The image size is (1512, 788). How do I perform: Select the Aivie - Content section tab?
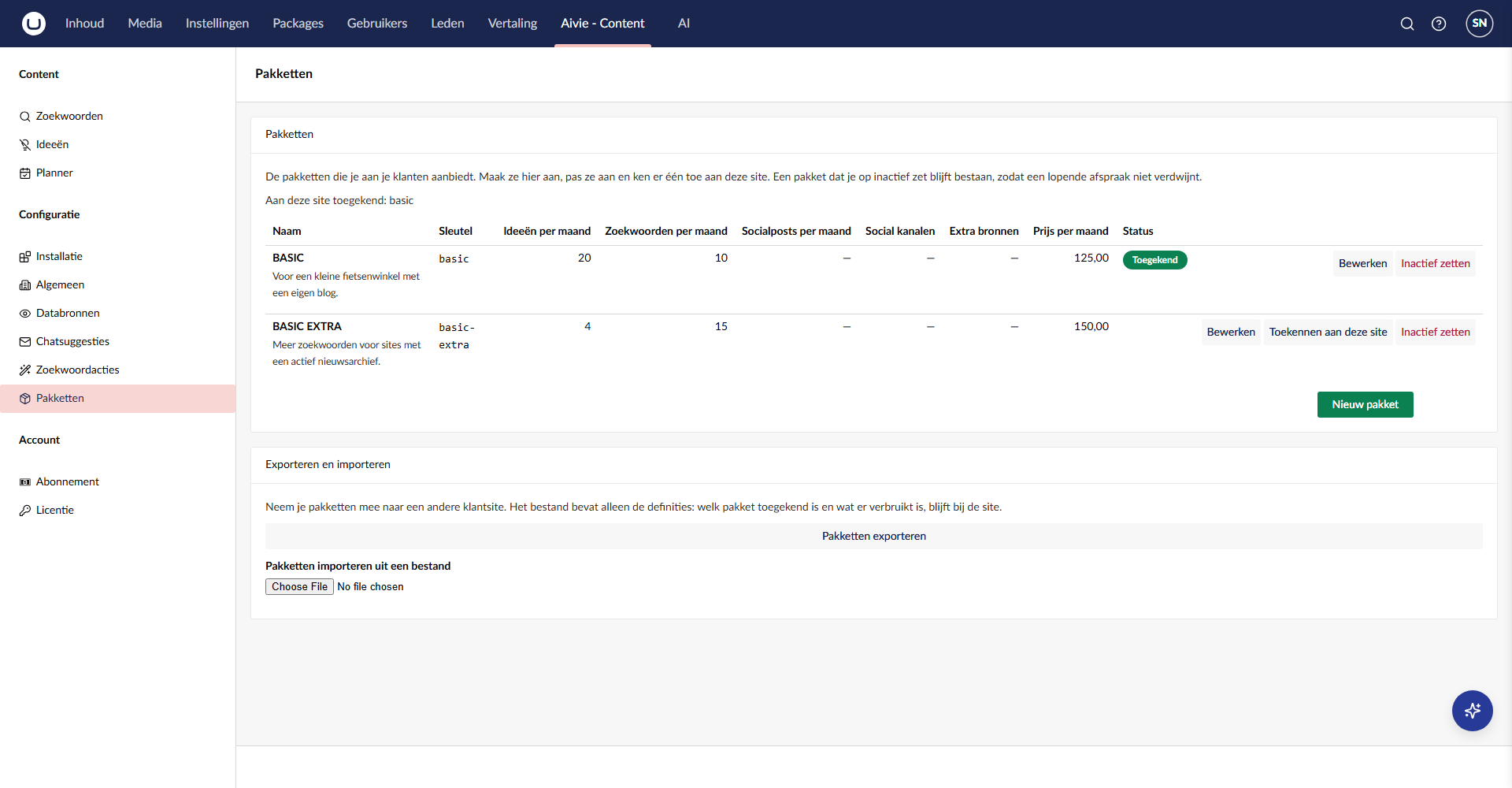coord(602,24)
